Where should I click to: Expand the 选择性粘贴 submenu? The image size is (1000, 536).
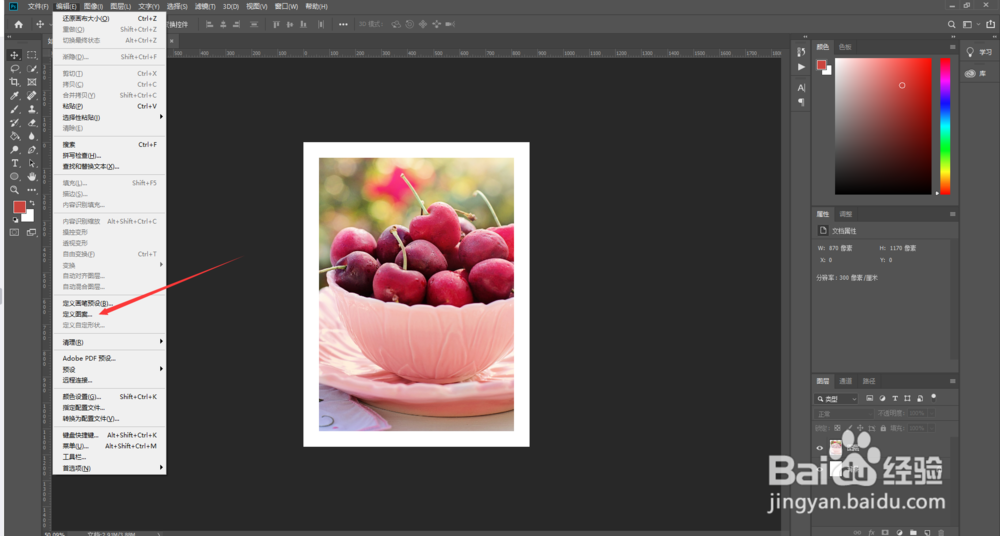point(110,117)
